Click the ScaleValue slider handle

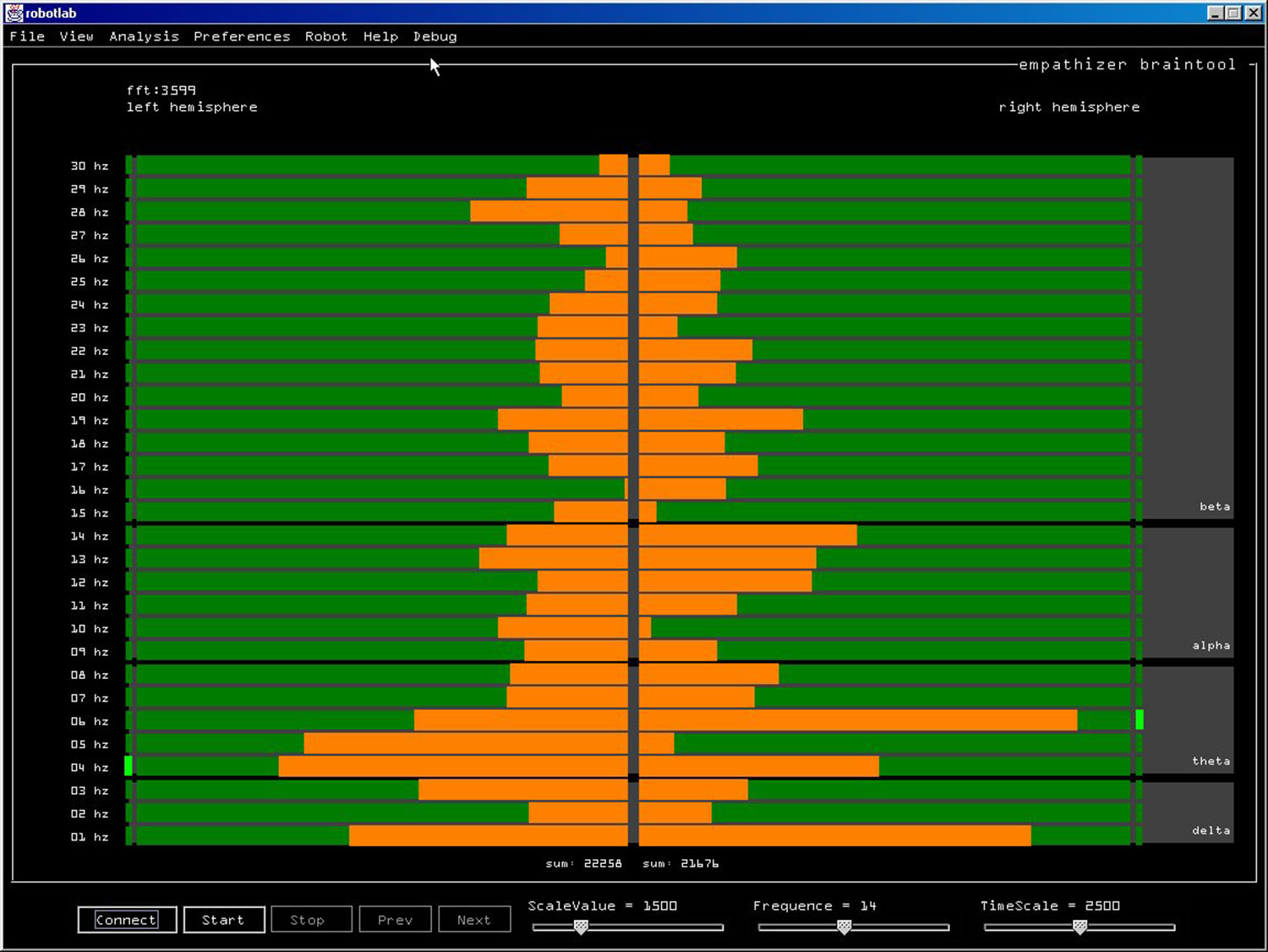tap(581, 927)
